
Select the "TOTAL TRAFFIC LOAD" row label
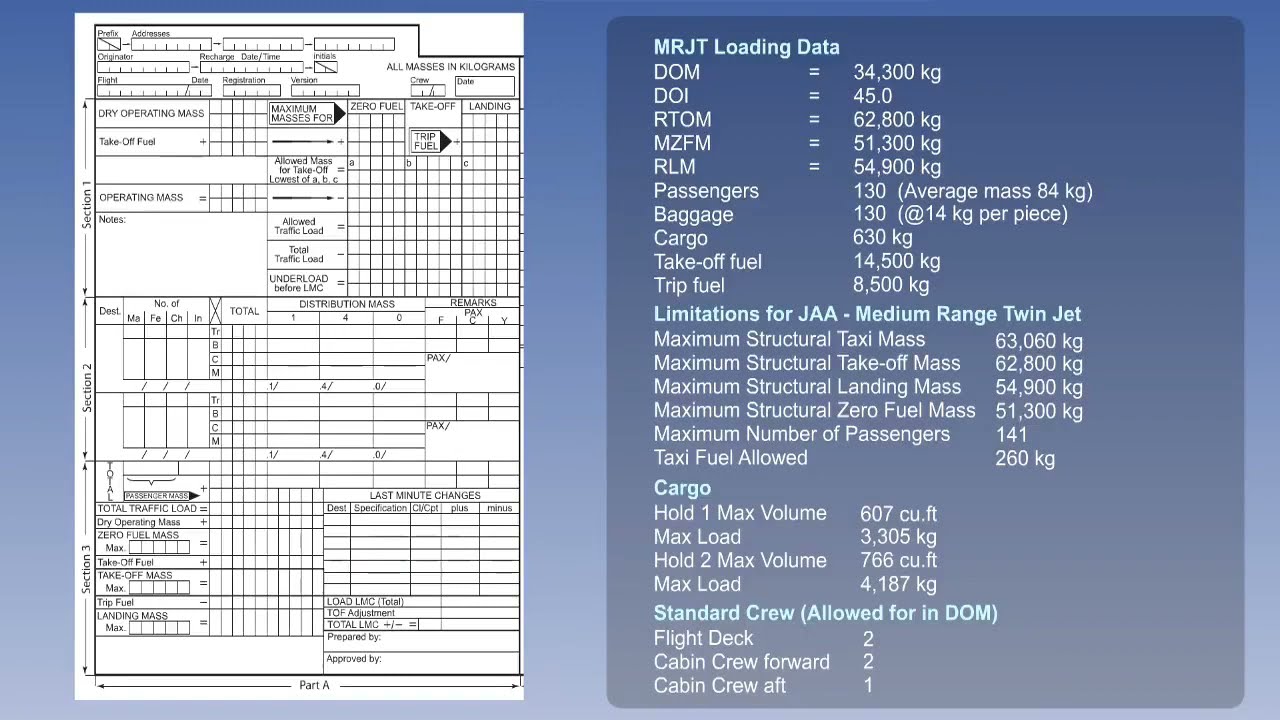pos(148,509)
